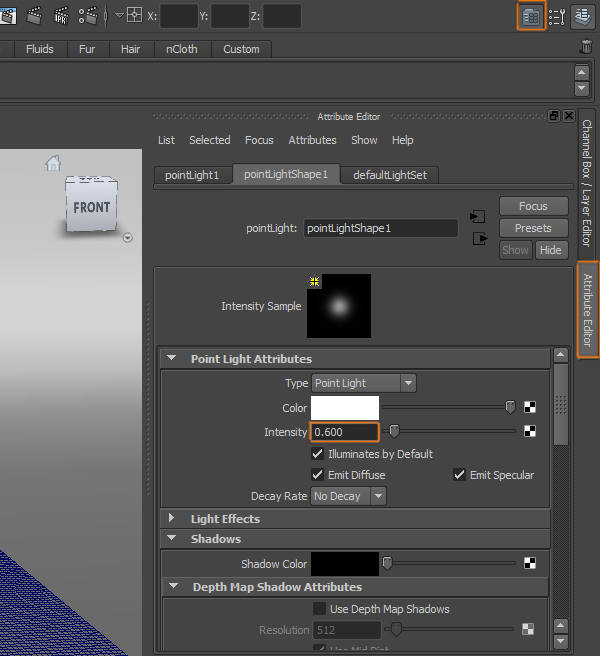Click the shelf trash can icon

click(x=585, y=48)
